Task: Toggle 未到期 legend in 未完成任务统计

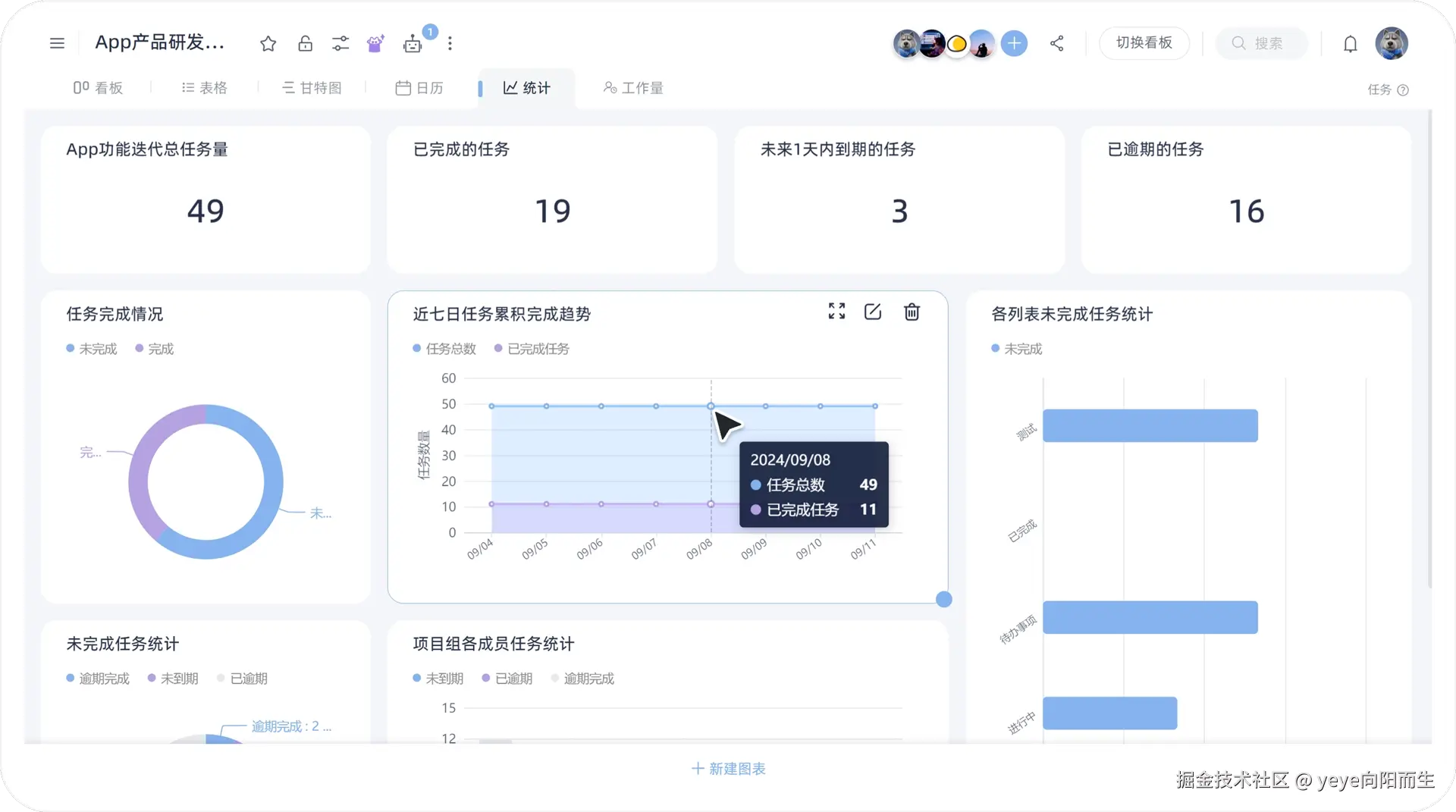Action: pyautogui.click(x=173, y=679)
